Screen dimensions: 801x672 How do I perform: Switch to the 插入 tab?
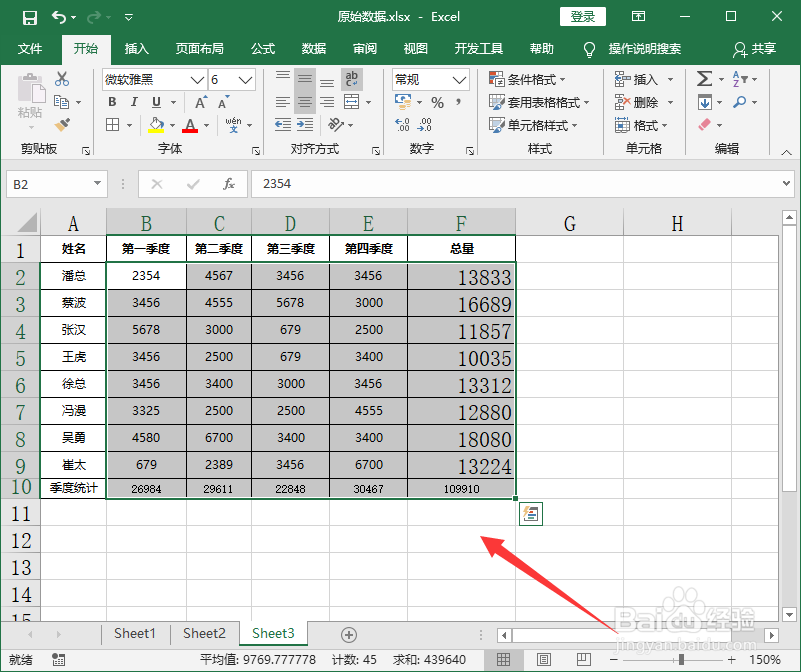point(136,49)
